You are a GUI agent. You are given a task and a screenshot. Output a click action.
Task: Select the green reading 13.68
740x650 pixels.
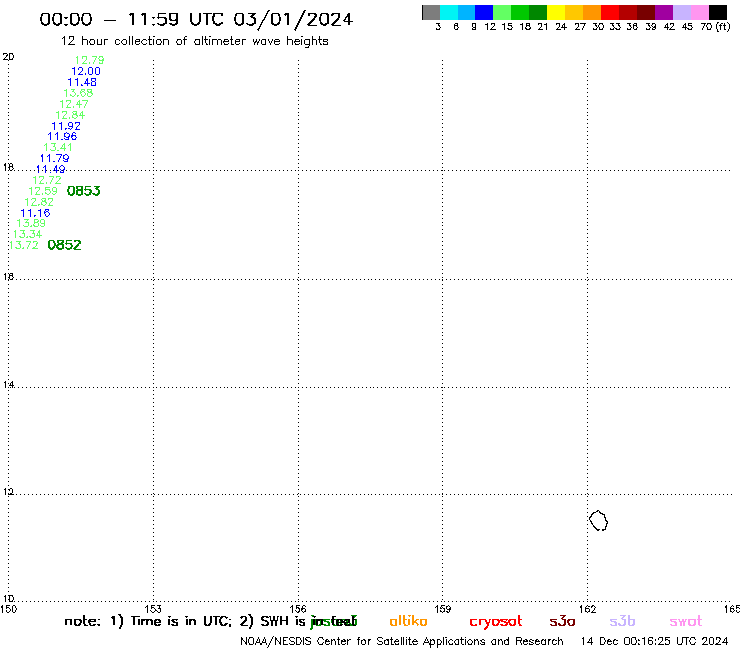pos(78,93)
